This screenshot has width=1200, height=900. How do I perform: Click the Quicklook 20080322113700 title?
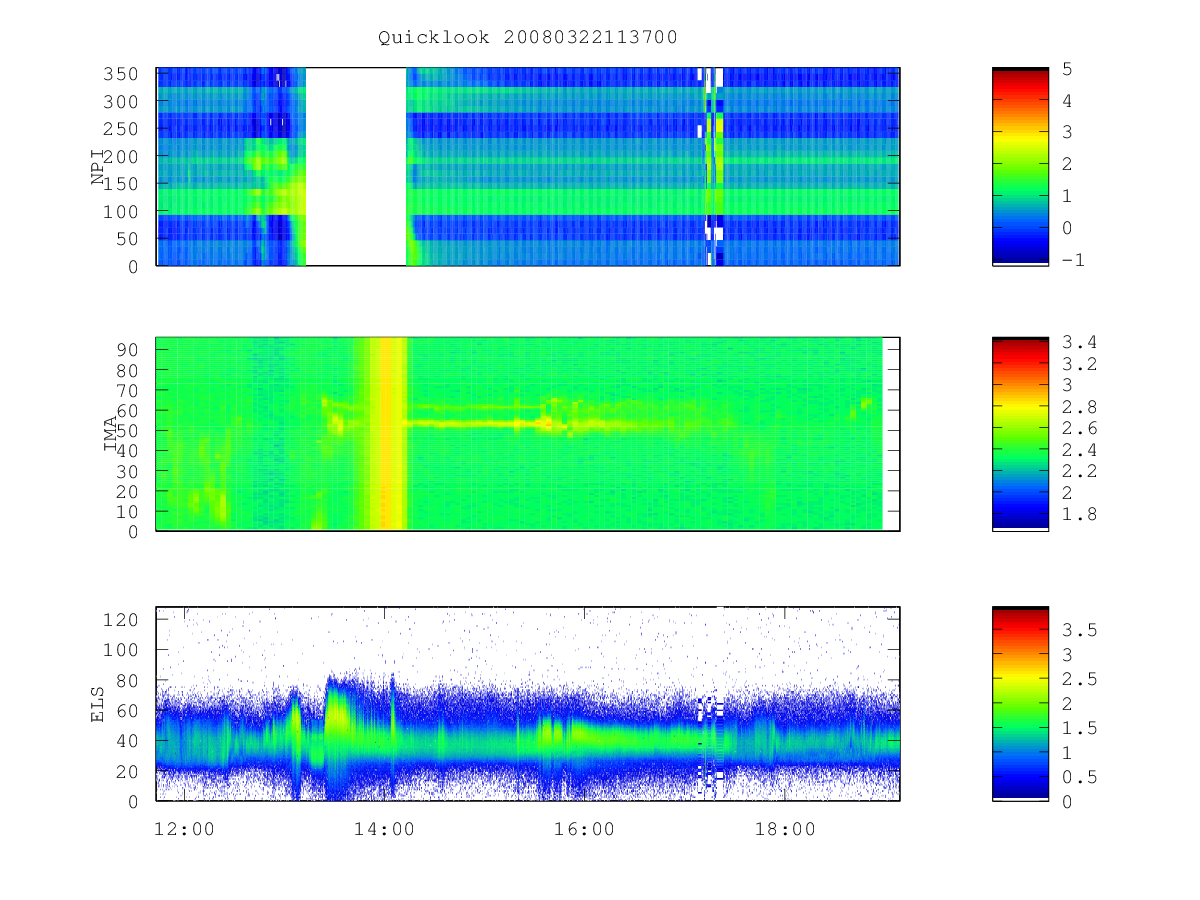pyautogui.click(x=528, y=37)
